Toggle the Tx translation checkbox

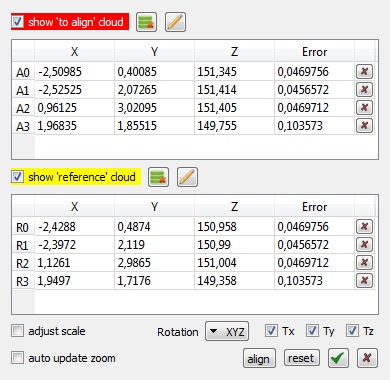tap(271, 331)
